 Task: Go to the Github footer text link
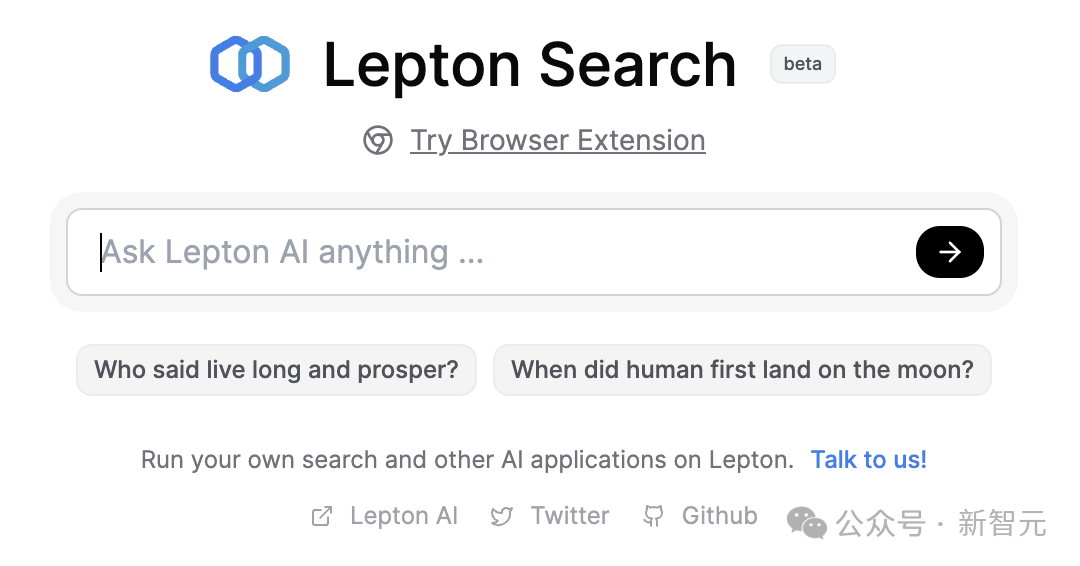point(719,516)
